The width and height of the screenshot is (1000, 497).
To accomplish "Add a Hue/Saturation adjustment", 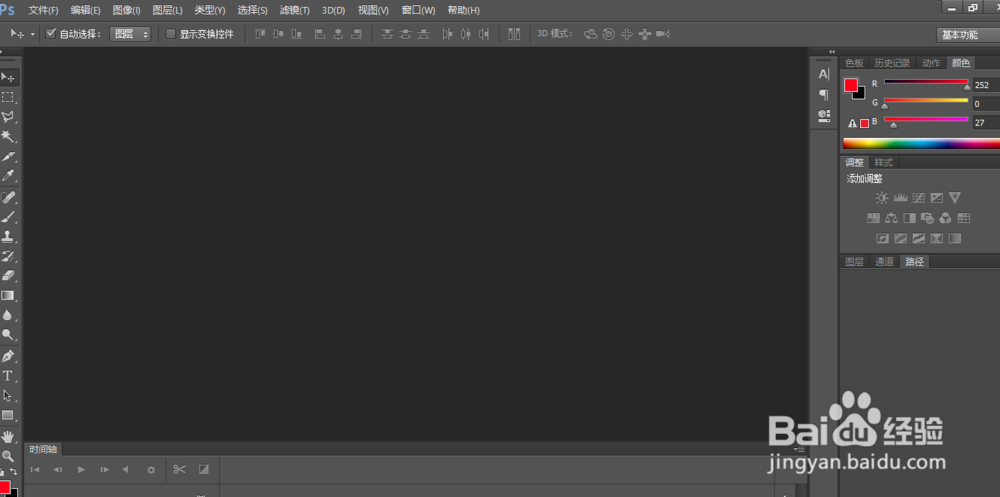I will pyautogui.click(x=873, y=218).
